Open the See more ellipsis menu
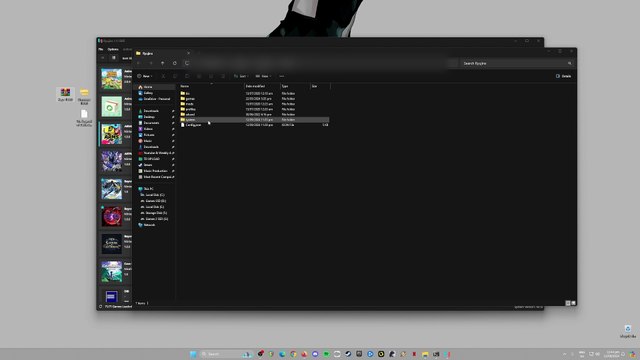 [282, 76]
